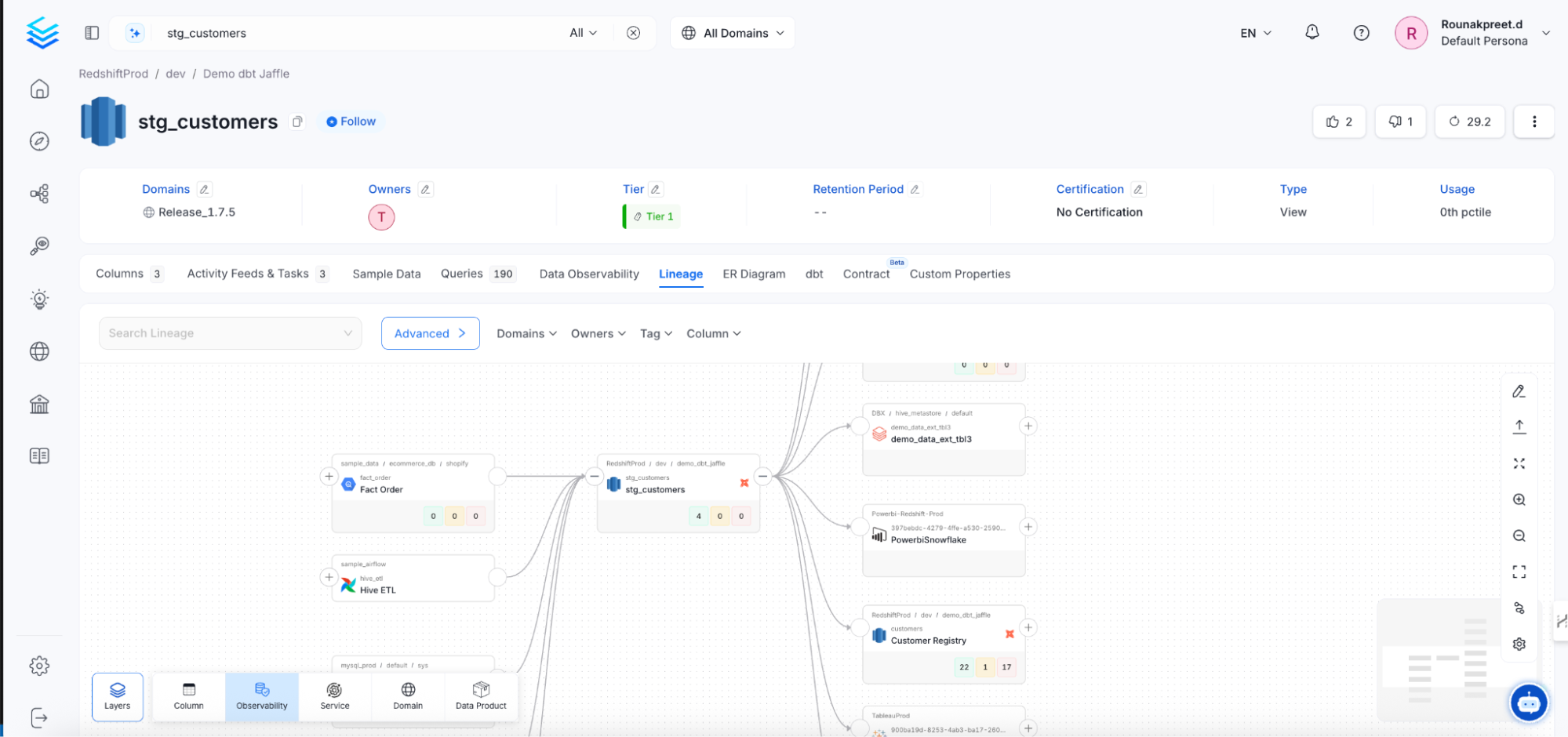Screen dimensions: 1568x737
Task: Open the notifications bell icon
Action: [x=1312, y=32]
